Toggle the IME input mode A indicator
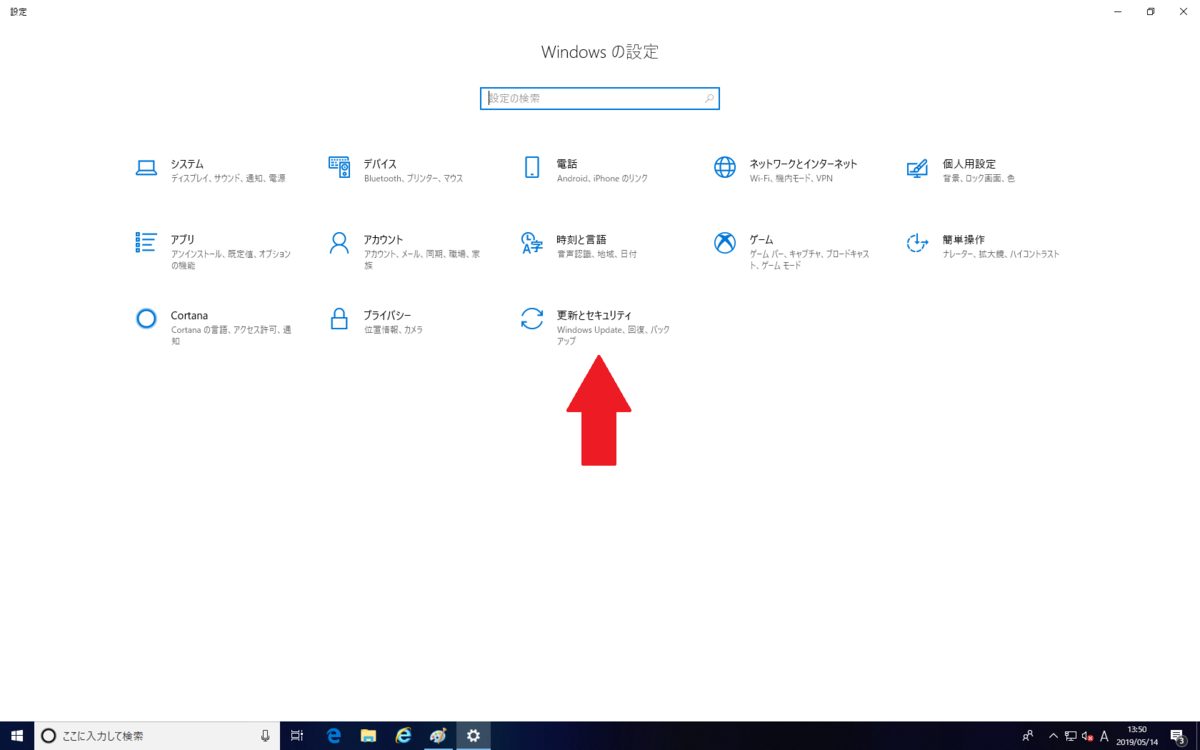Screen dimensions: 1200x750 1105,736
